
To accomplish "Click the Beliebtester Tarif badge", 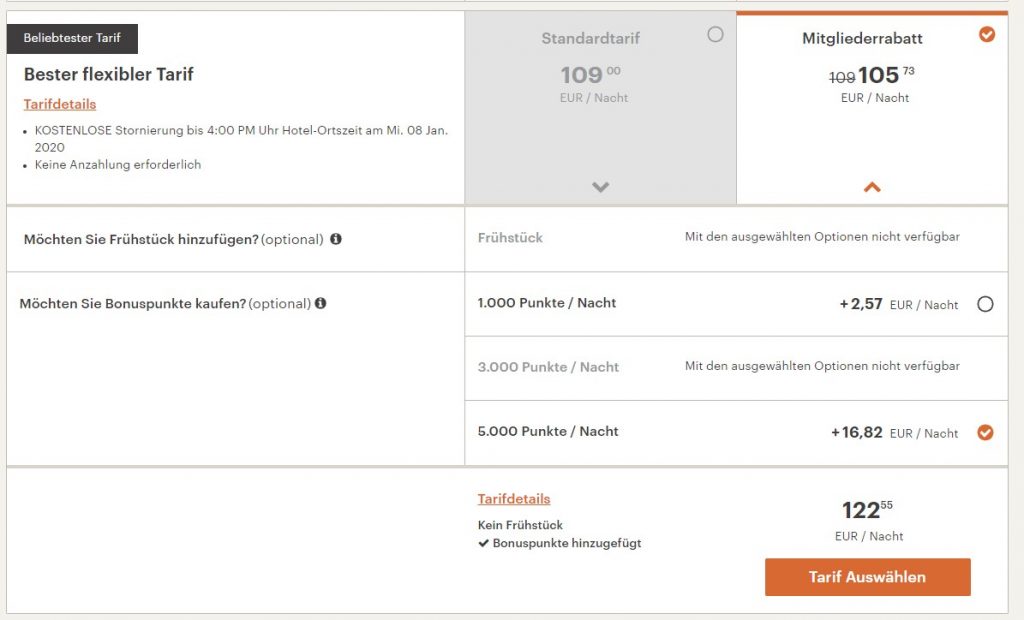I will click(x=72, y=38).
